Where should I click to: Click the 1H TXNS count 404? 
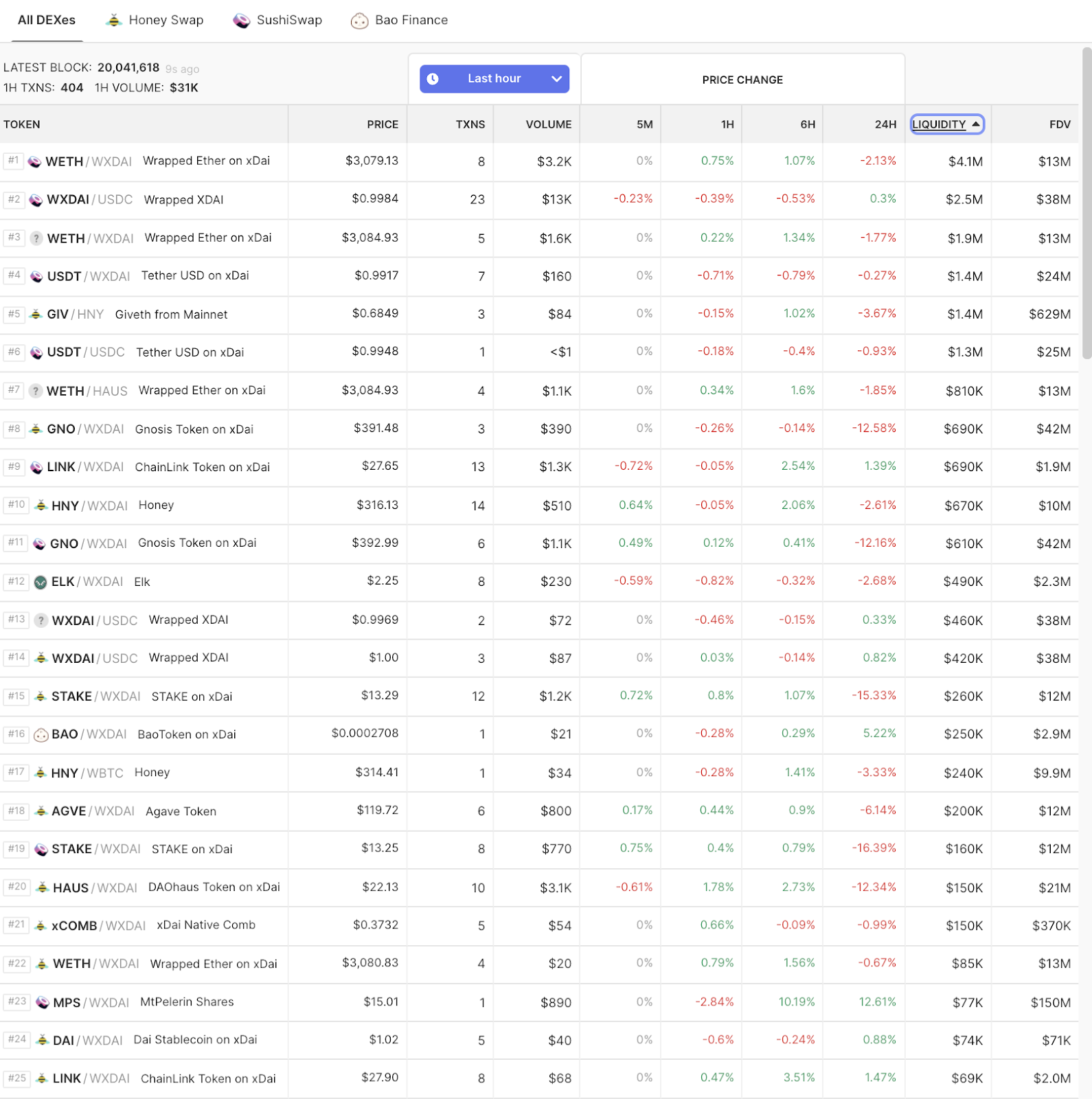[x=72, y=88]
